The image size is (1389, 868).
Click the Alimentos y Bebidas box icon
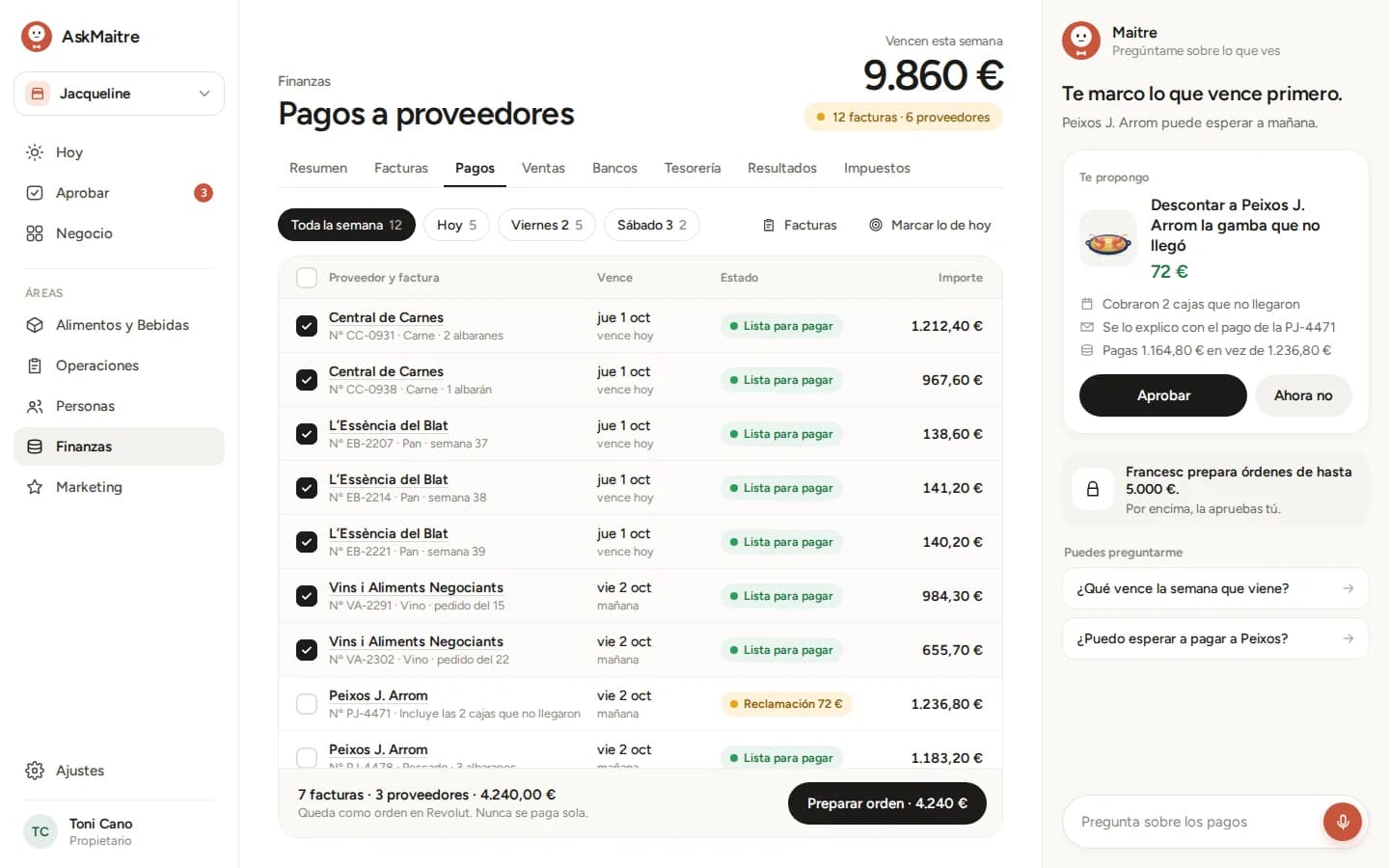(35, 325)
